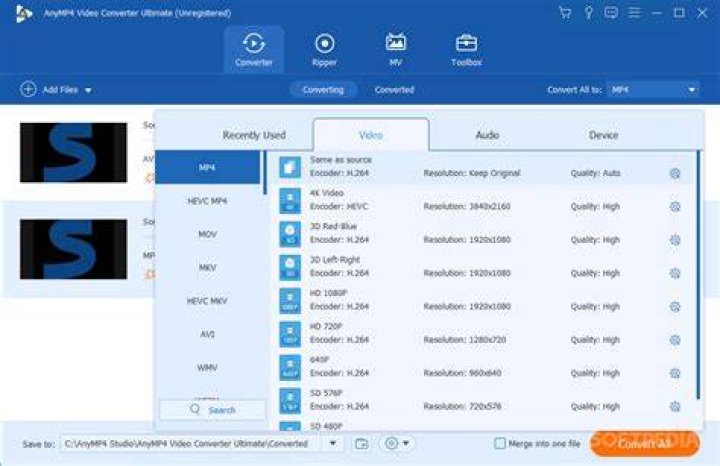Click the Save to path field
Screen dimensions: 720x466
(191, 444)
